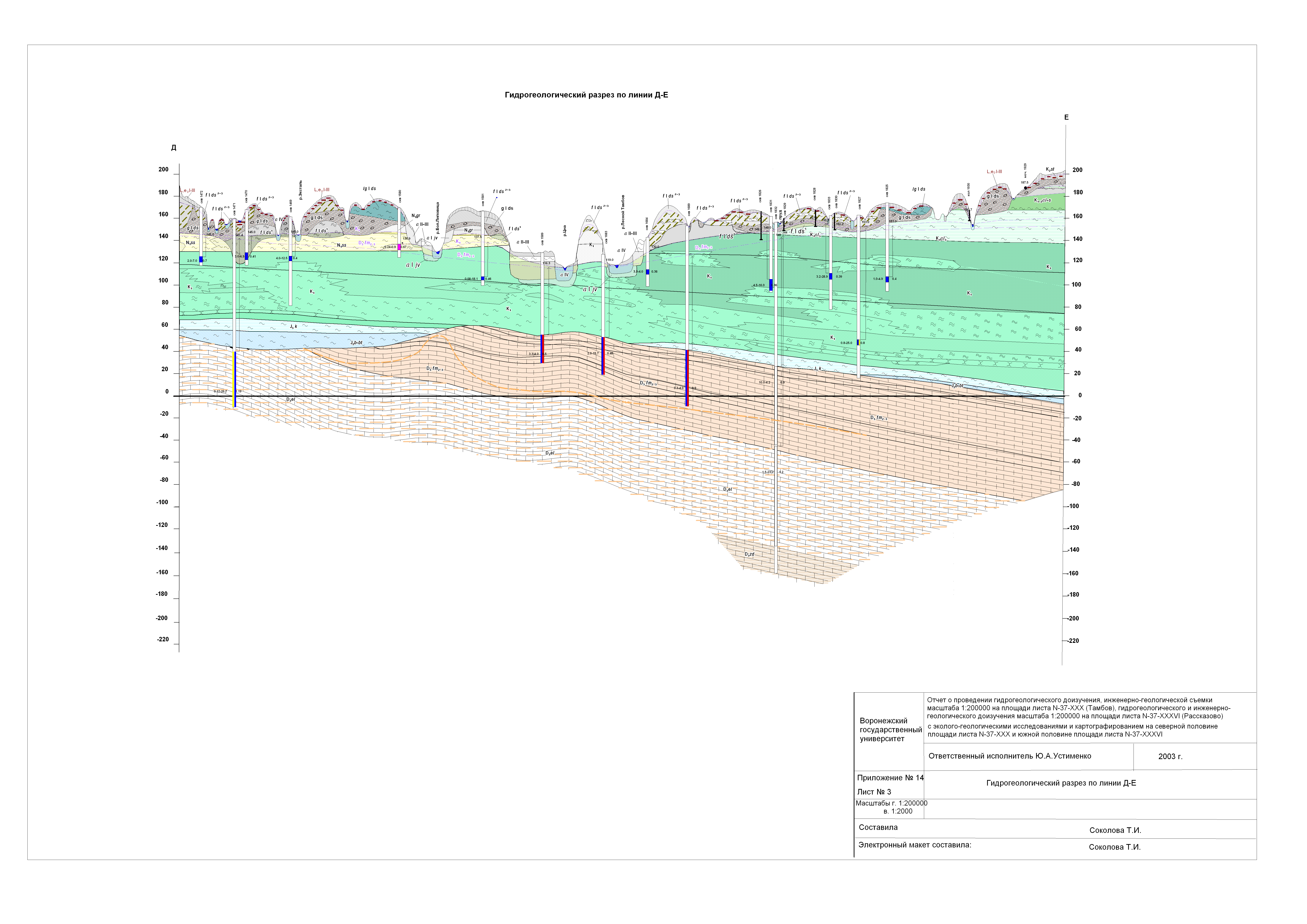Click the water level value '116.3'
Screen dimensions: 1307x924
pos(546,263)
